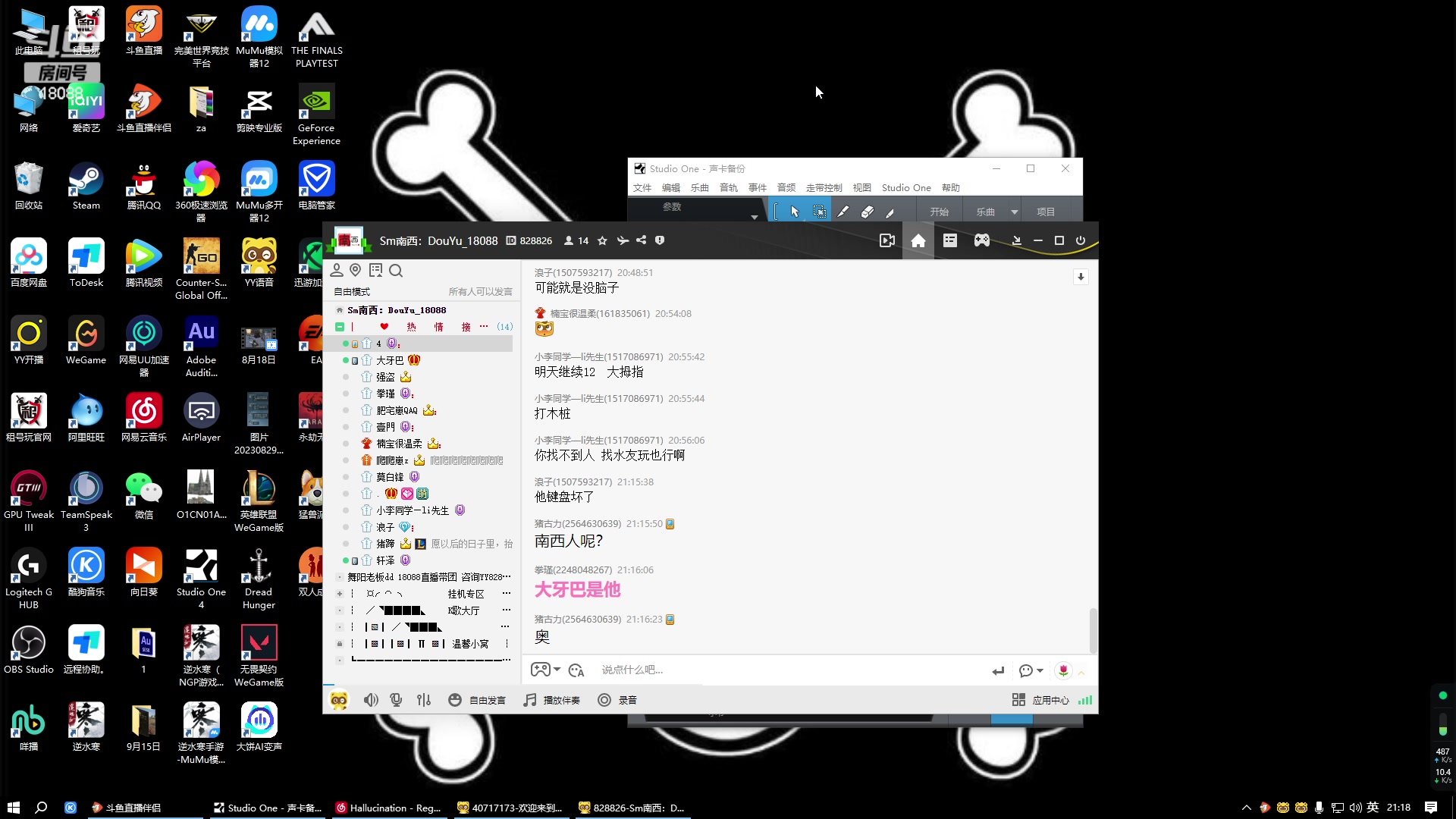Open the 参数 dropdown arrow in Studio One
This screenshot has width=1456, height=819.
tap(754, 217)
